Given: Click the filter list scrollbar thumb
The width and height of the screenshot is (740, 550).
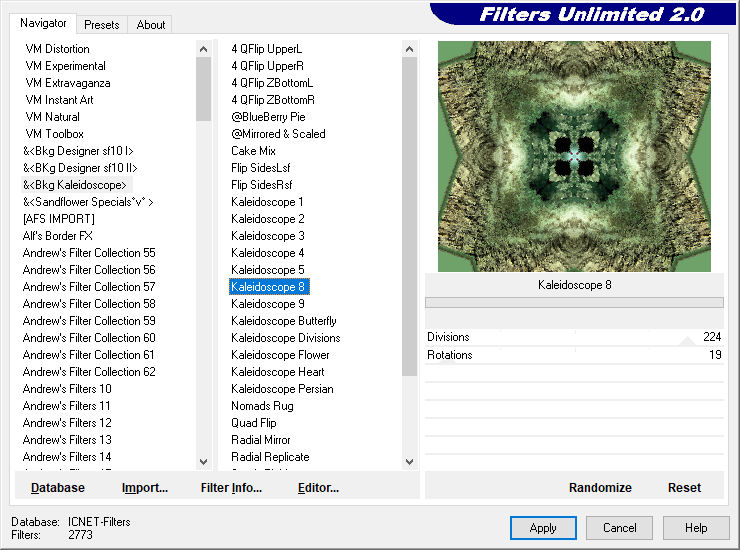Looking at the screenshot, I should click(409, 217).
